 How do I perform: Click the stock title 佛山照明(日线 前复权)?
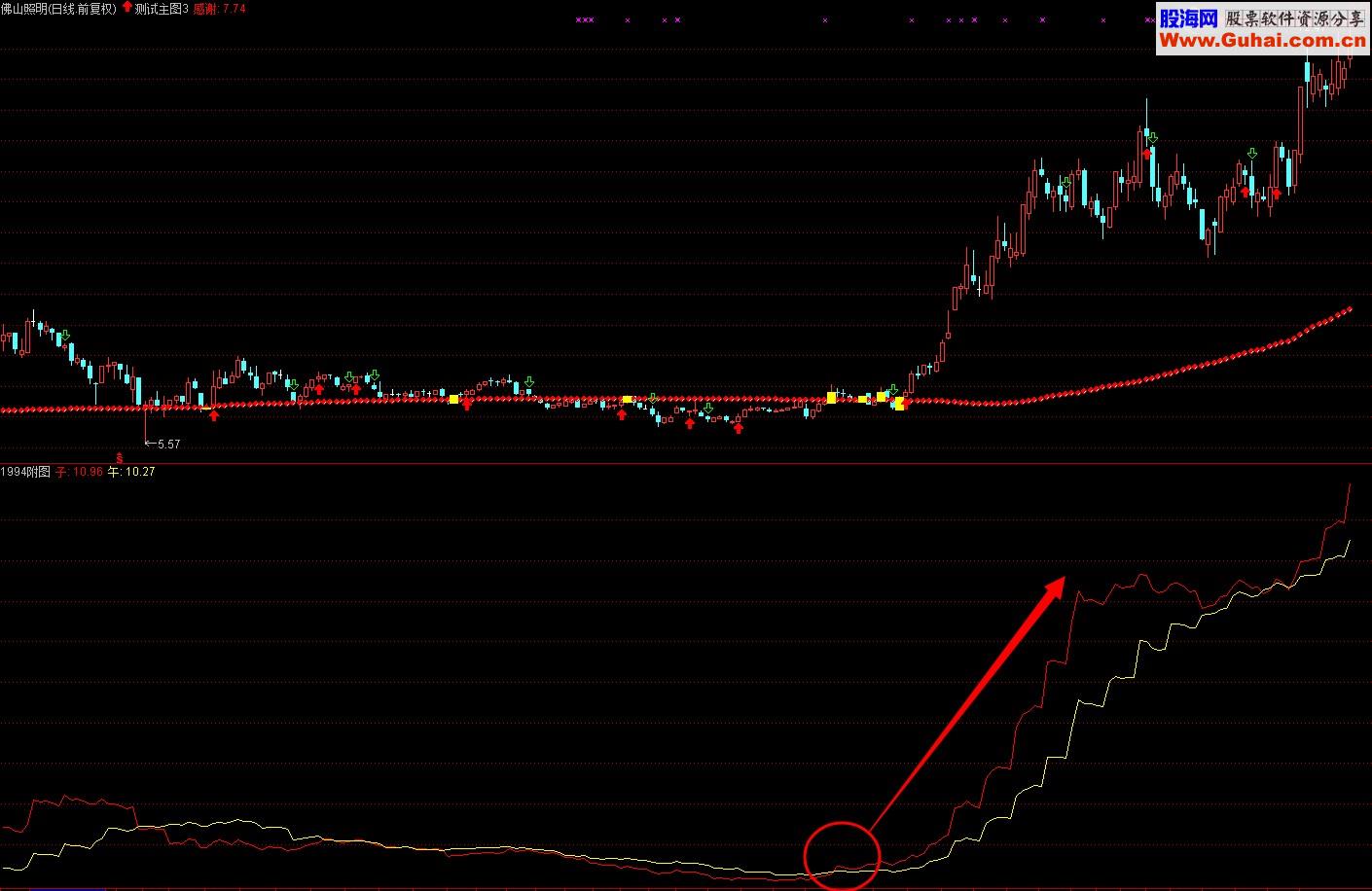tap(58, 9)
